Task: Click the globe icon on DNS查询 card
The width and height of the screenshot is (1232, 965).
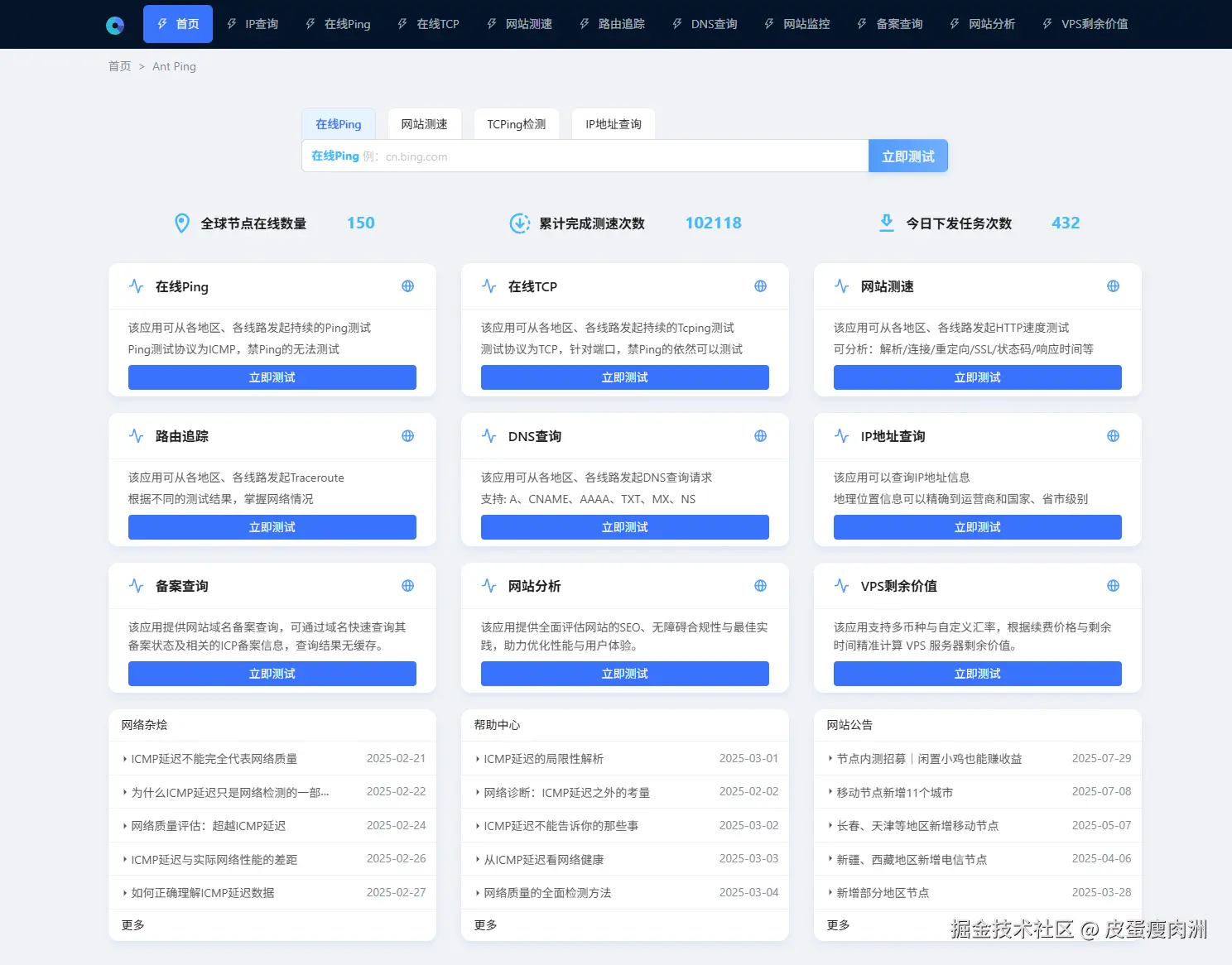Action: click(760, 435)
